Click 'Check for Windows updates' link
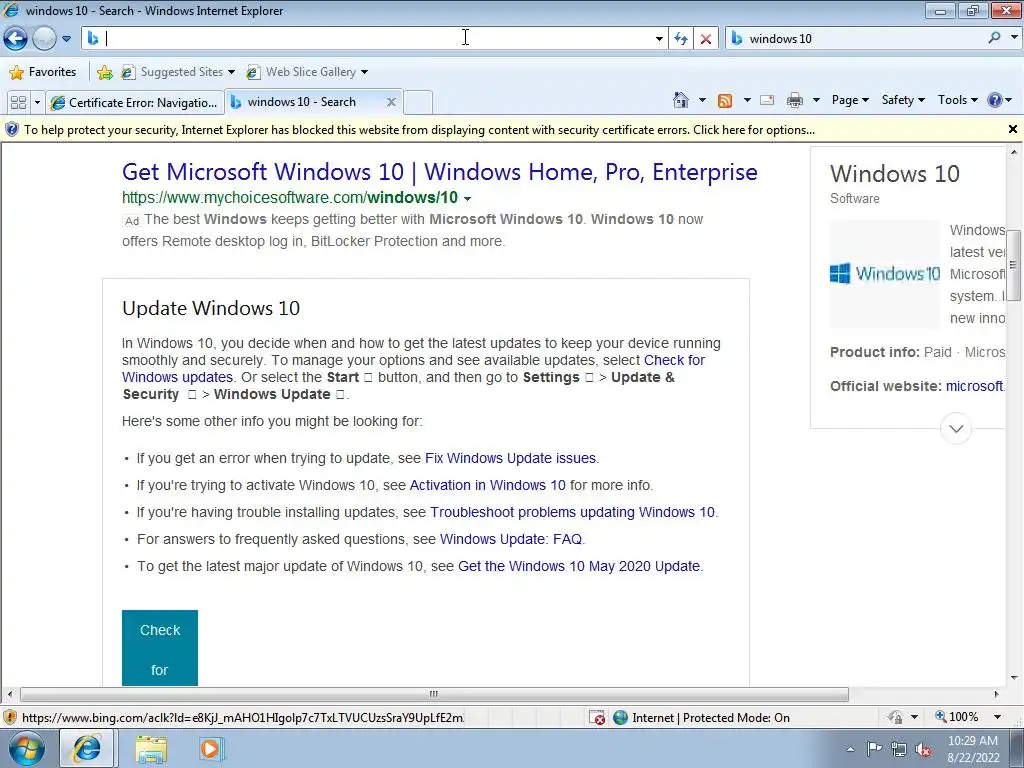 point(413,369)
